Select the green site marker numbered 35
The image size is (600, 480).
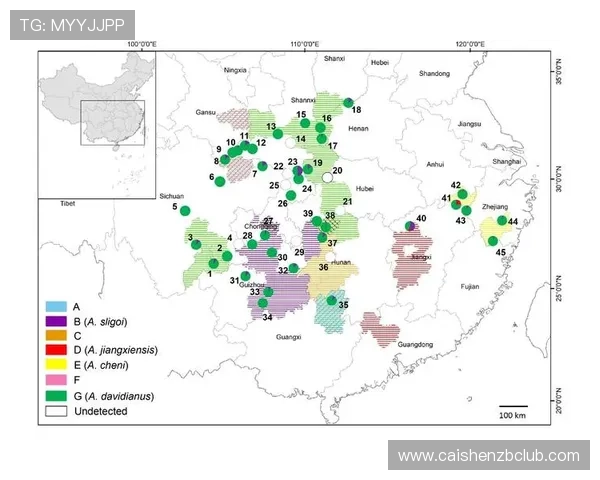(332, 300)
